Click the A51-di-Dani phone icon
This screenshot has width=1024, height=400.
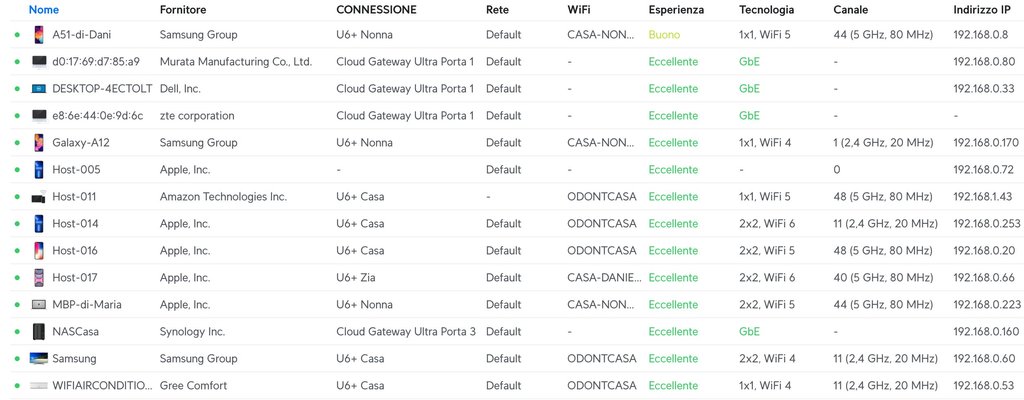(x=39, y=34)
